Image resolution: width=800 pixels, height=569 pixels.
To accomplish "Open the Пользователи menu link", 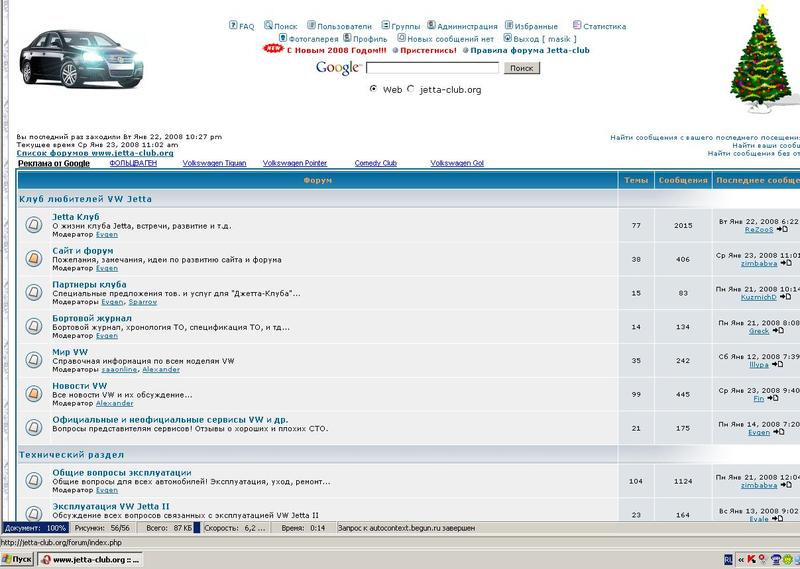I will [x=344, y=27].
